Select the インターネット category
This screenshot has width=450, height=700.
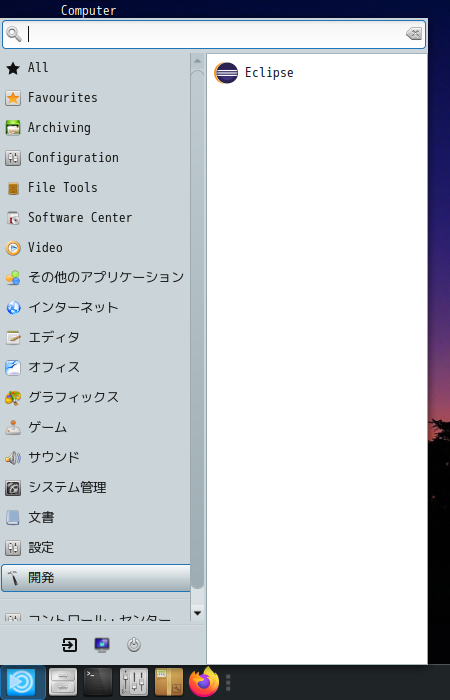pyautogui.click(x=95, y=308)
